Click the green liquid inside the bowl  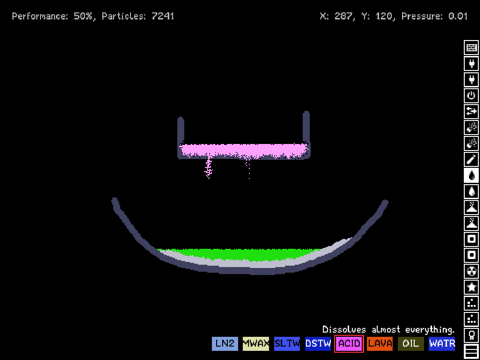pos(238,254)
